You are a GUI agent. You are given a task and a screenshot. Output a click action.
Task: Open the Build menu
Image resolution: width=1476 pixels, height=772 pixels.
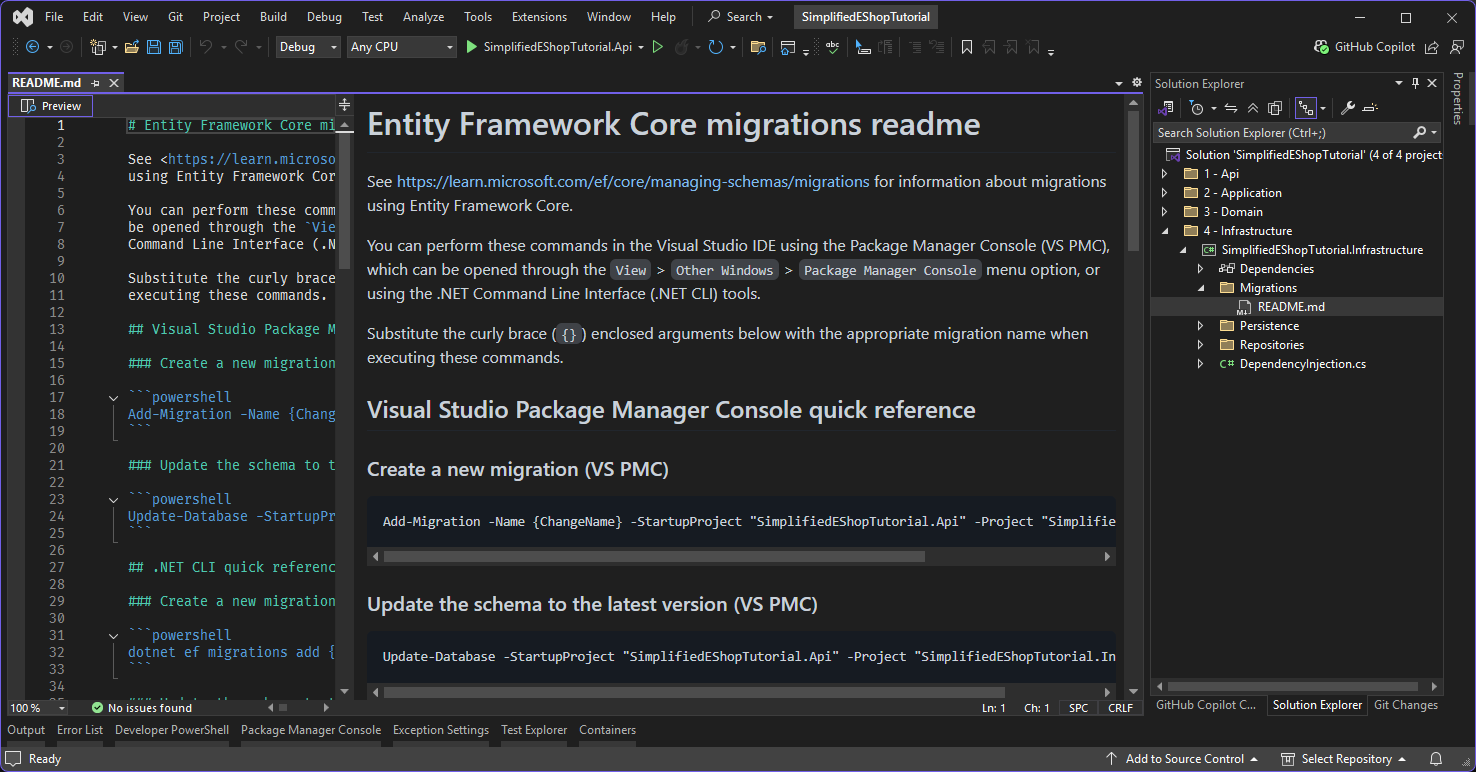pyautogui.click(x=273, y=17)
